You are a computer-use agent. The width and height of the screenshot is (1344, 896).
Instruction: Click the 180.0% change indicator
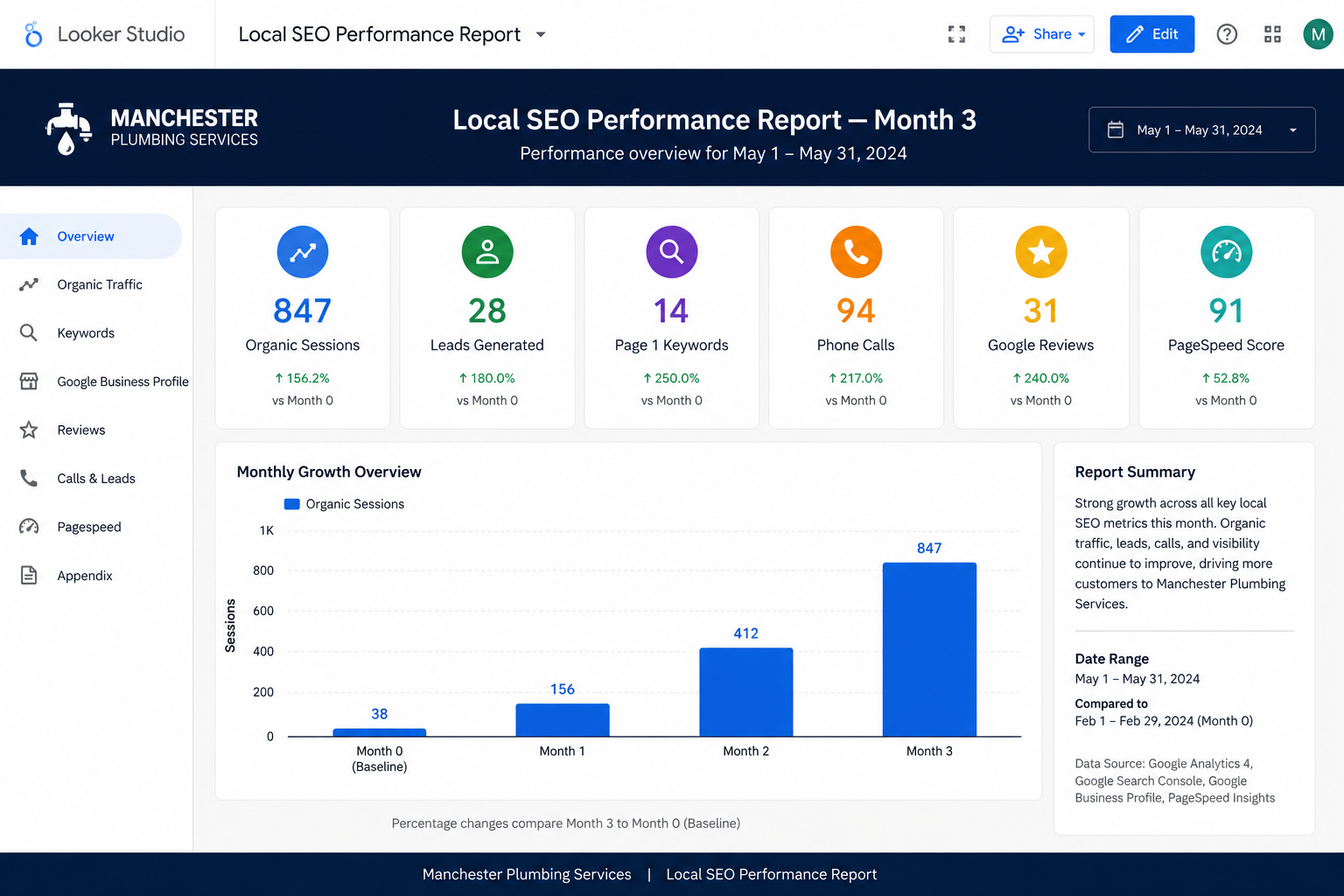(x=487, y=378)
